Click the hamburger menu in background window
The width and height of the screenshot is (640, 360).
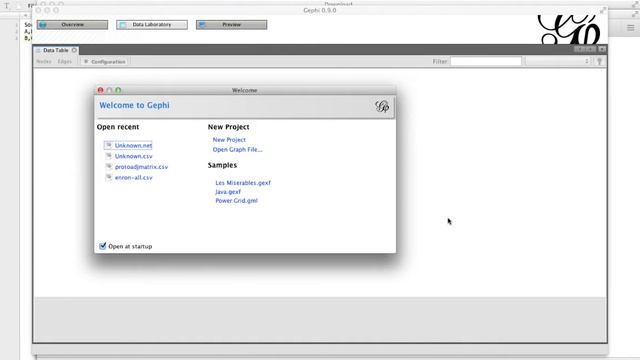pyautogui.click(x=631, y=28)
